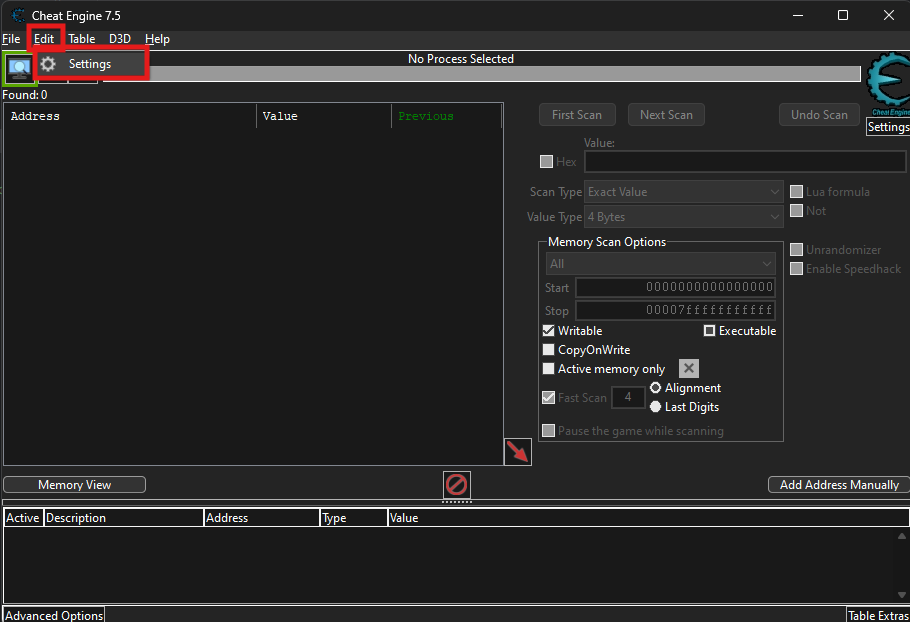Open the Scan Type dropdown
Screen dimensions: 910x622
click(683, 192)
